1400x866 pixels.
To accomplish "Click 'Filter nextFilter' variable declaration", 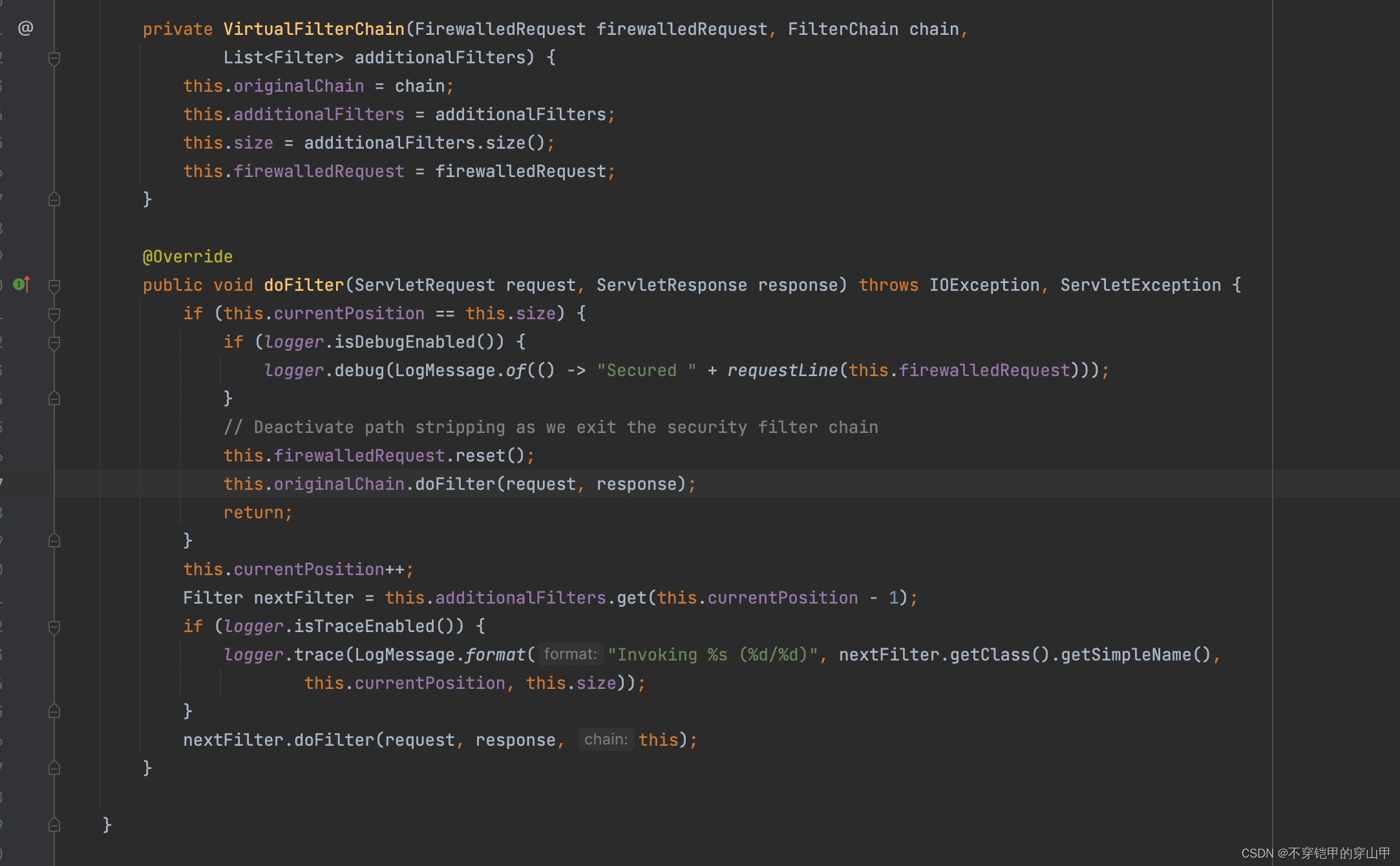I will (x=268, y=598).
